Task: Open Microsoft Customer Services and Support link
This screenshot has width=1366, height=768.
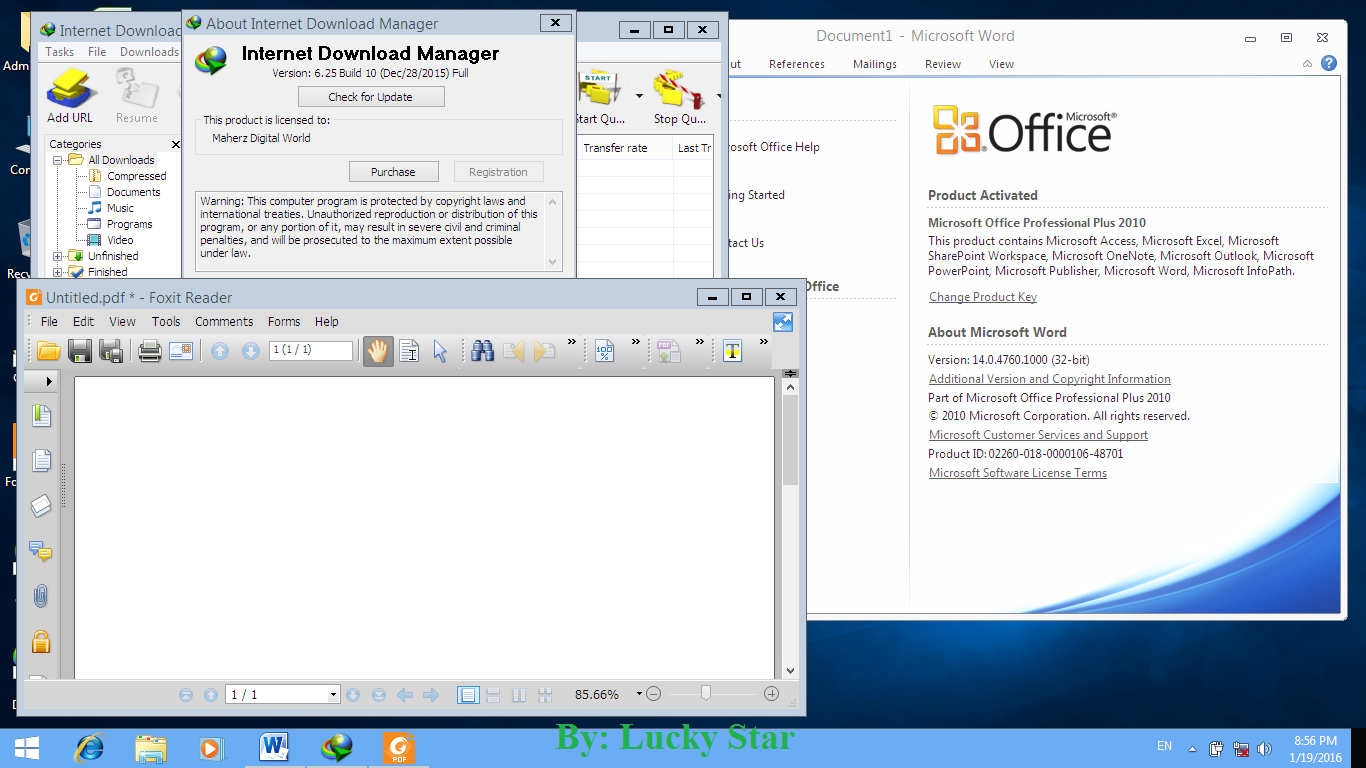Action: click(x=1038, y=435)
